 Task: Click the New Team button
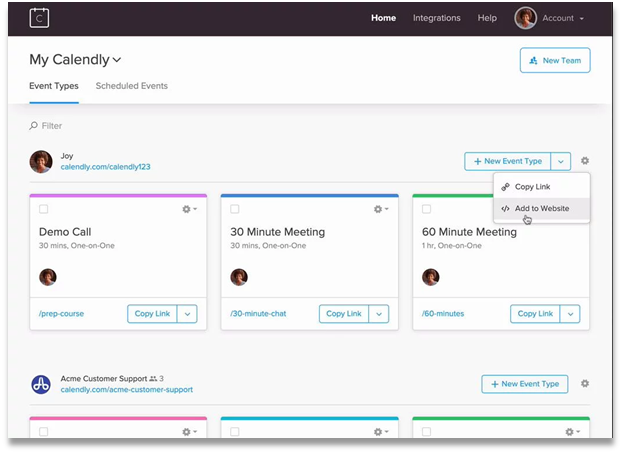click(555, 60)
